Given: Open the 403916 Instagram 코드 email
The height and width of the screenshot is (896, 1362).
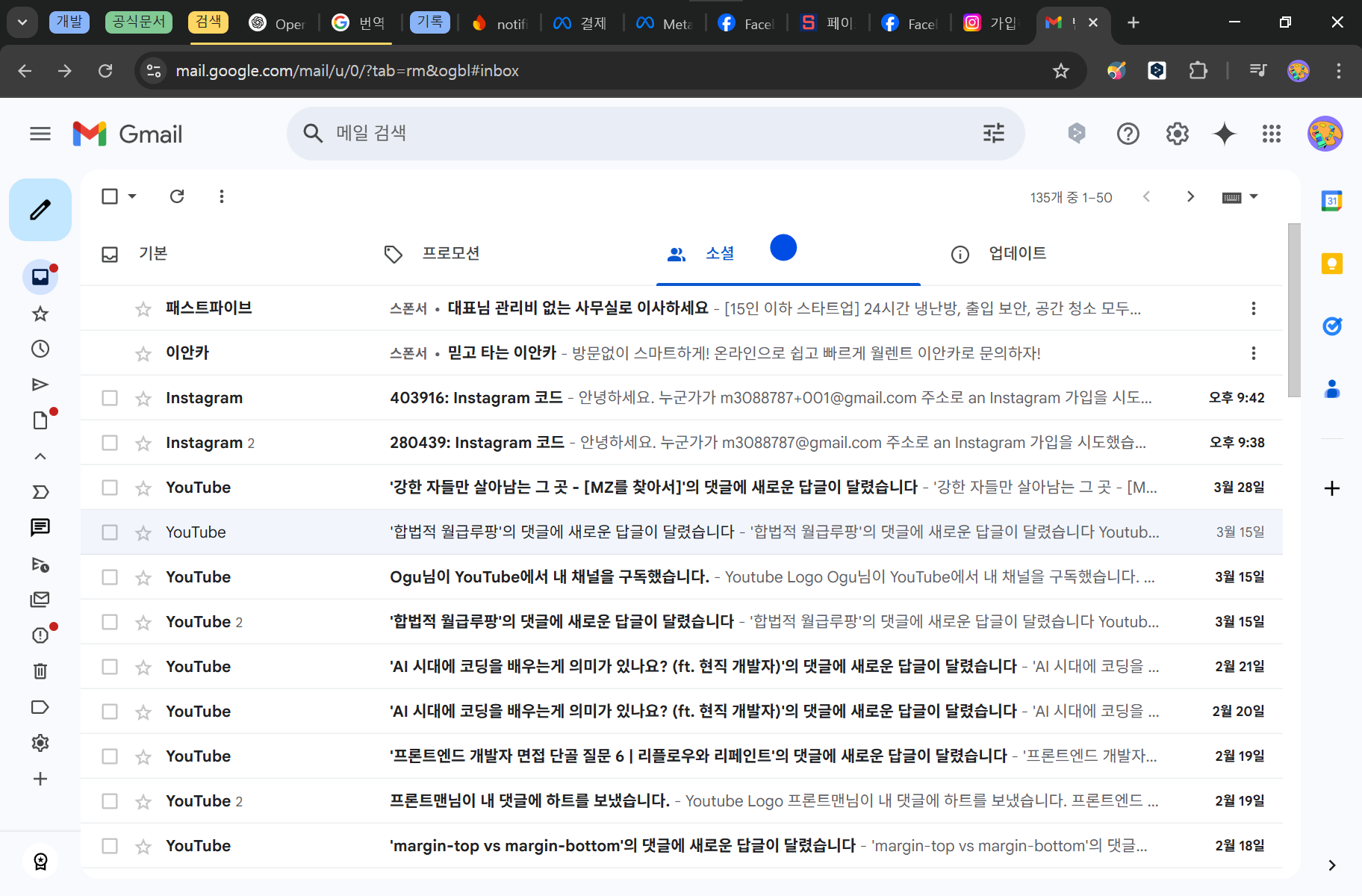Looking at the screenshot, I should (x=681, y=398).
